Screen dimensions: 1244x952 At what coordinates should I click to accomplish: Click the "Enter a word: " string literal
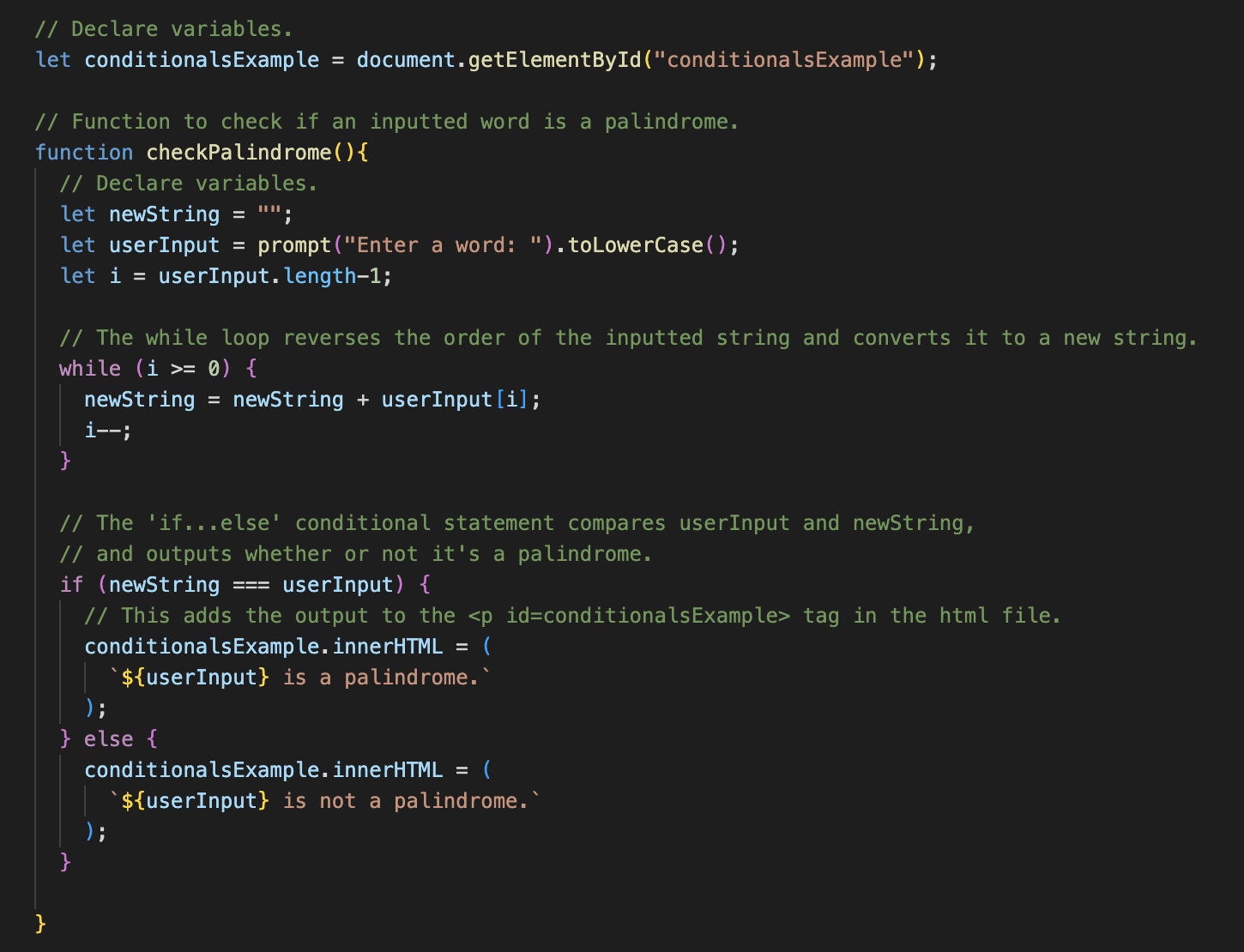[x=443, y=245]
